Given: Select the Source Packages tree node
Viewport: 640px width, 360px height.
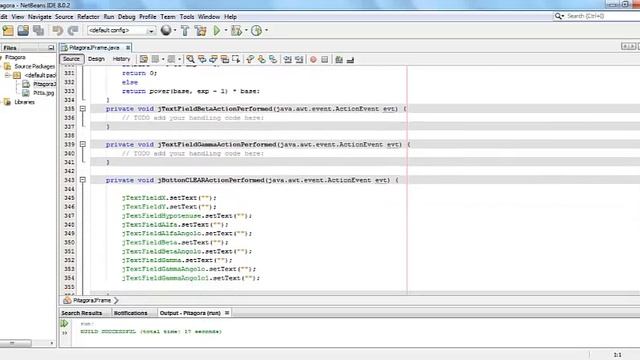Looking at the screenshot, I should pos(35,66).
